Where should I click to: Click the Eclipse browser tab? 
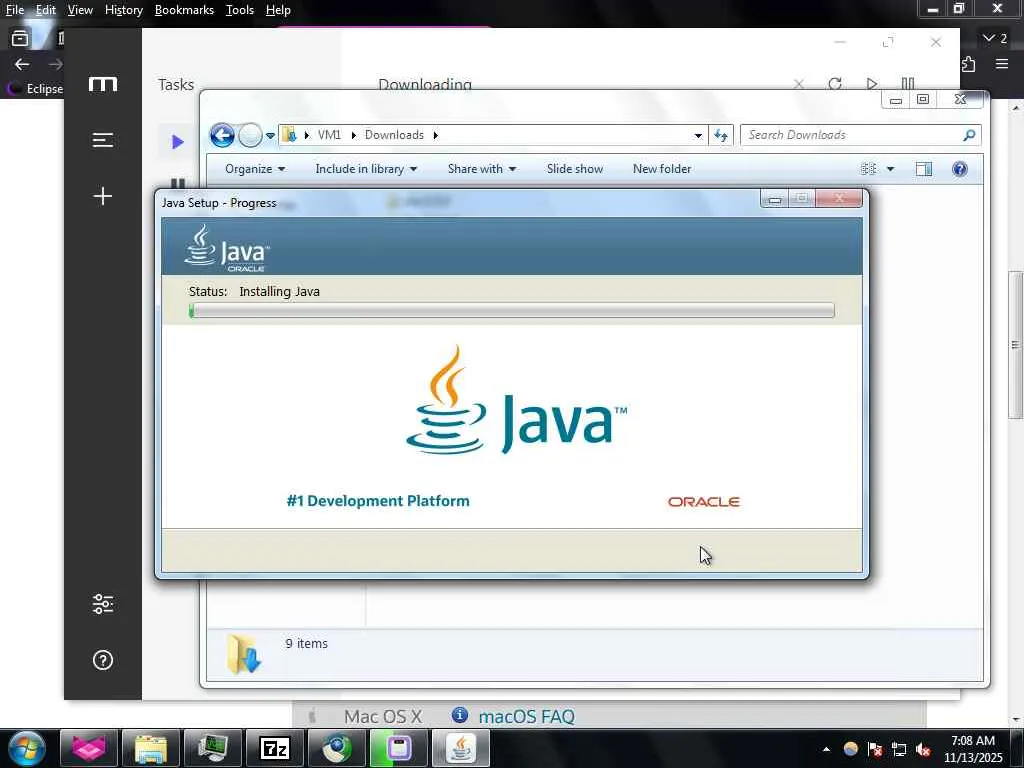click(35, 88)
